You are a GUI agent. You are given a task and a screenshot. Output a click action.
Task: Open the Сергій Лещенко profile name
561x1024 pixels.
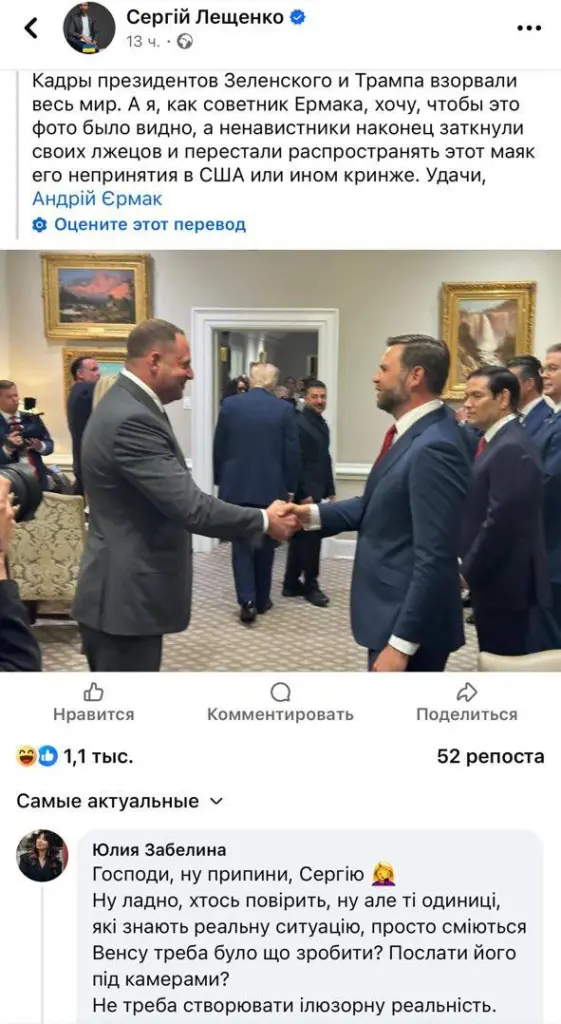click(205, 18)
